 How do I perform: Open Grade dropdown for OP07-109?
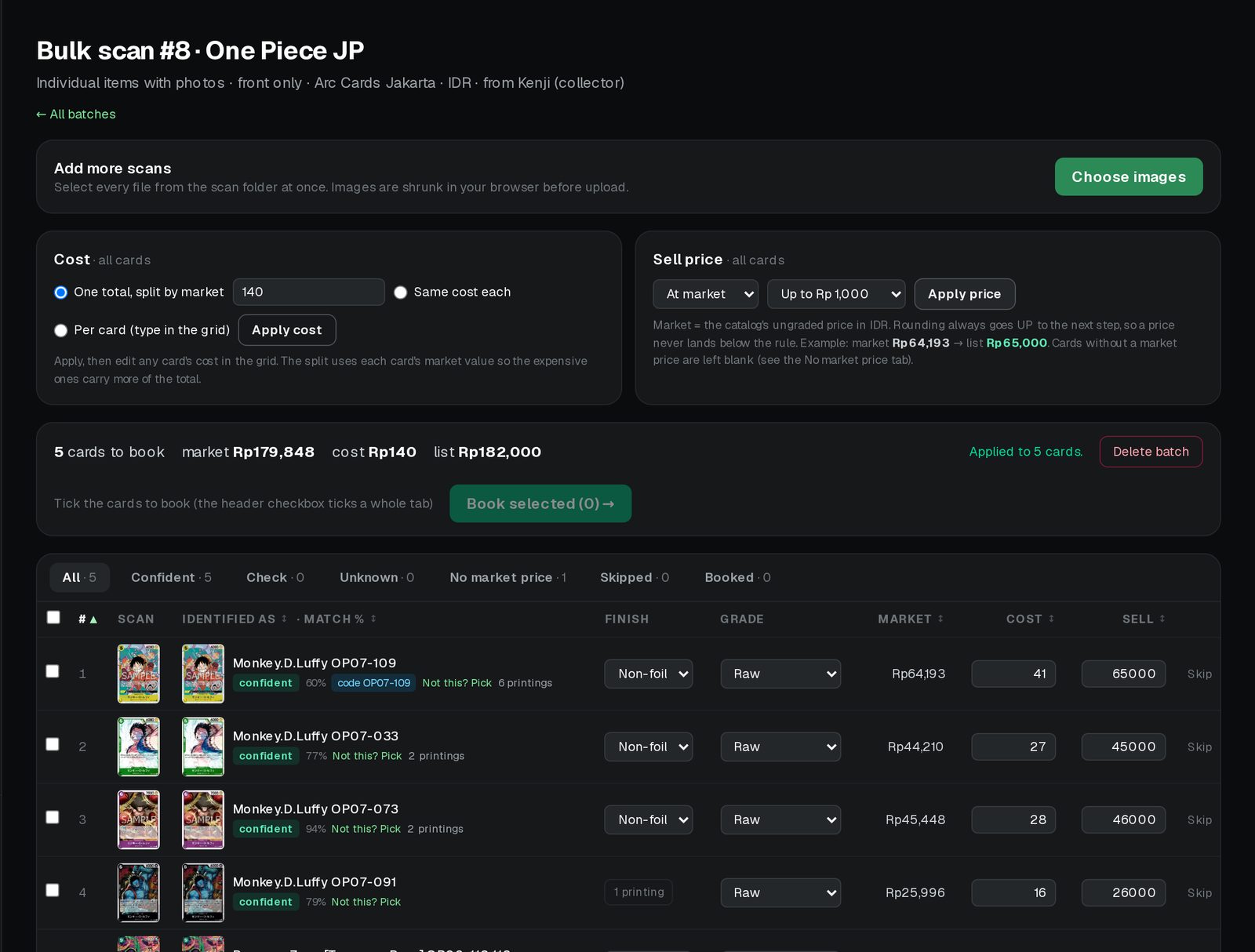point(780,674)
